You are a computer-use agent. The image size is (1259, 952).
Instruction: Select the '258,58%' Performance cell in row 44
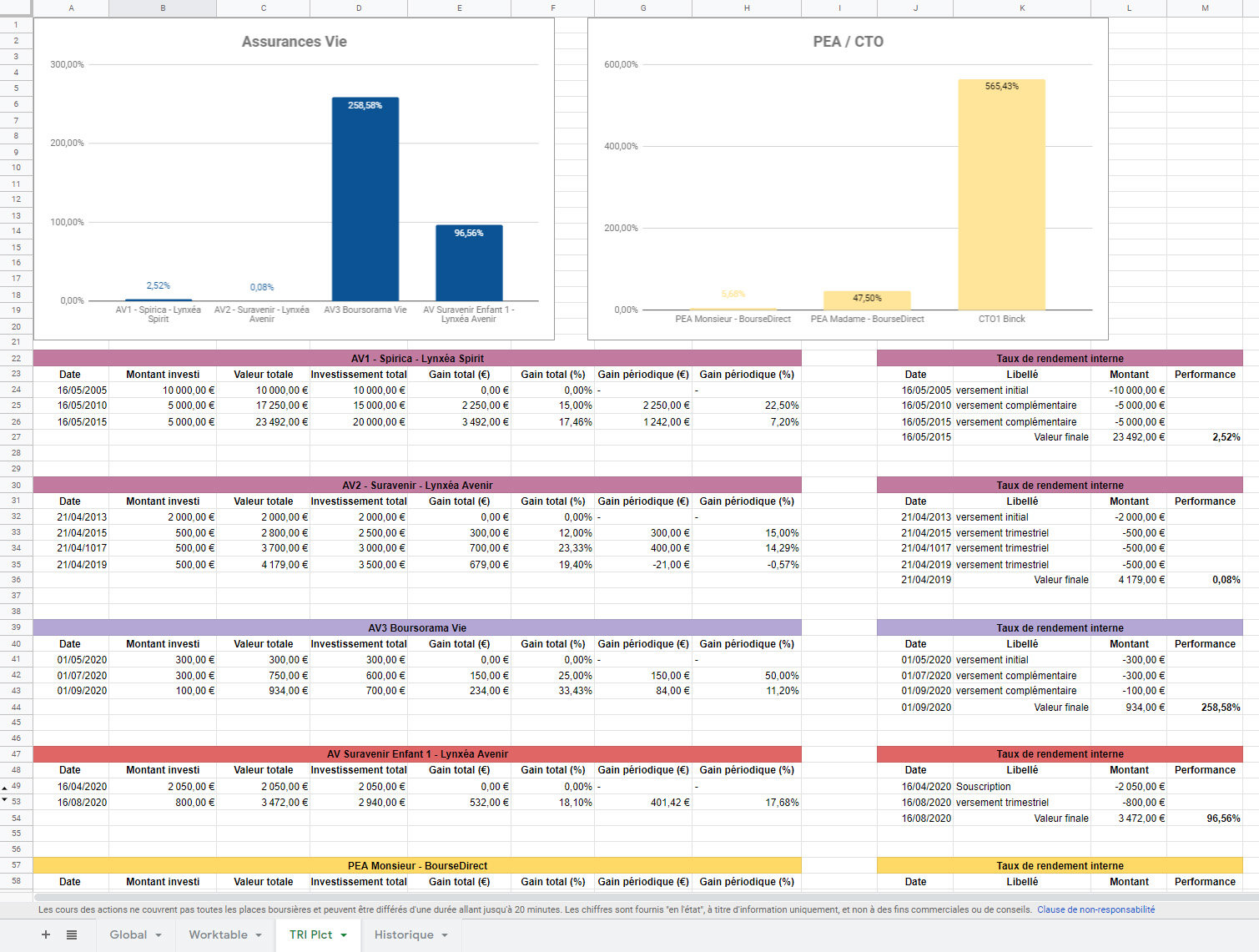coord(1205,707)
